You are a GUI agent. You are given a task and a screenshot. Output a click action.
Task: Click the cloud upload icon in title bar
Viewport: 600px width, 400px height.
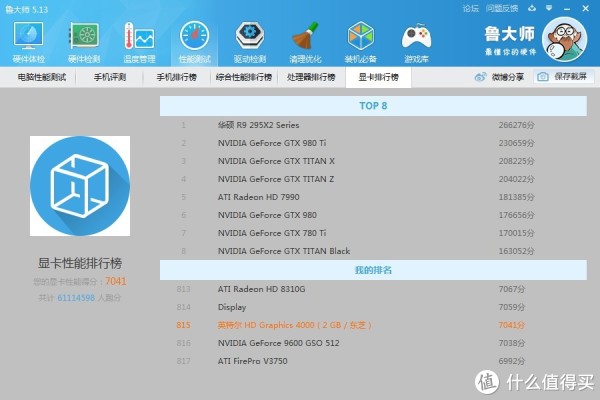pos(532,8)
